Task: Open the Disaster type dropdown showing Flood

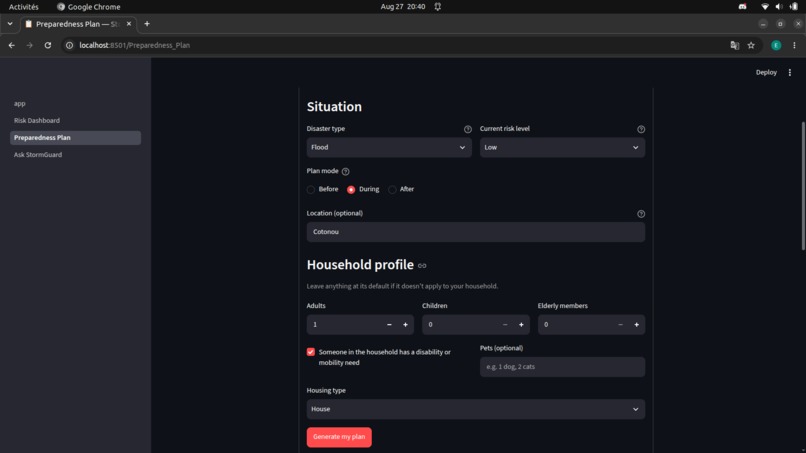Action: (389, 148)
